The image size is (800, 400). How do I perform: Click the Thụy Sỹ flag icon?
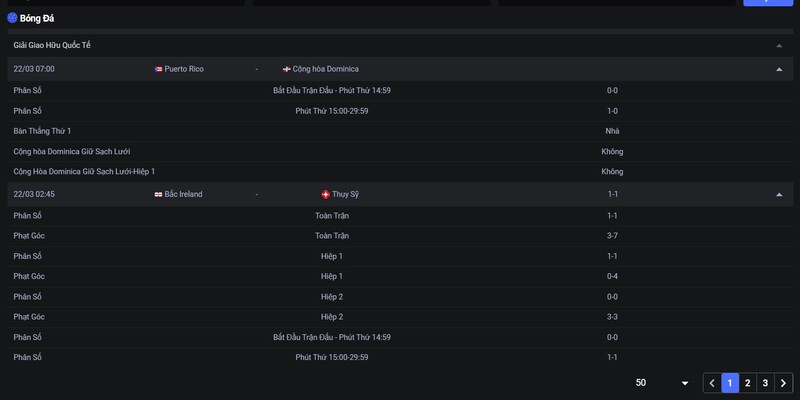[x=325, y=194]
